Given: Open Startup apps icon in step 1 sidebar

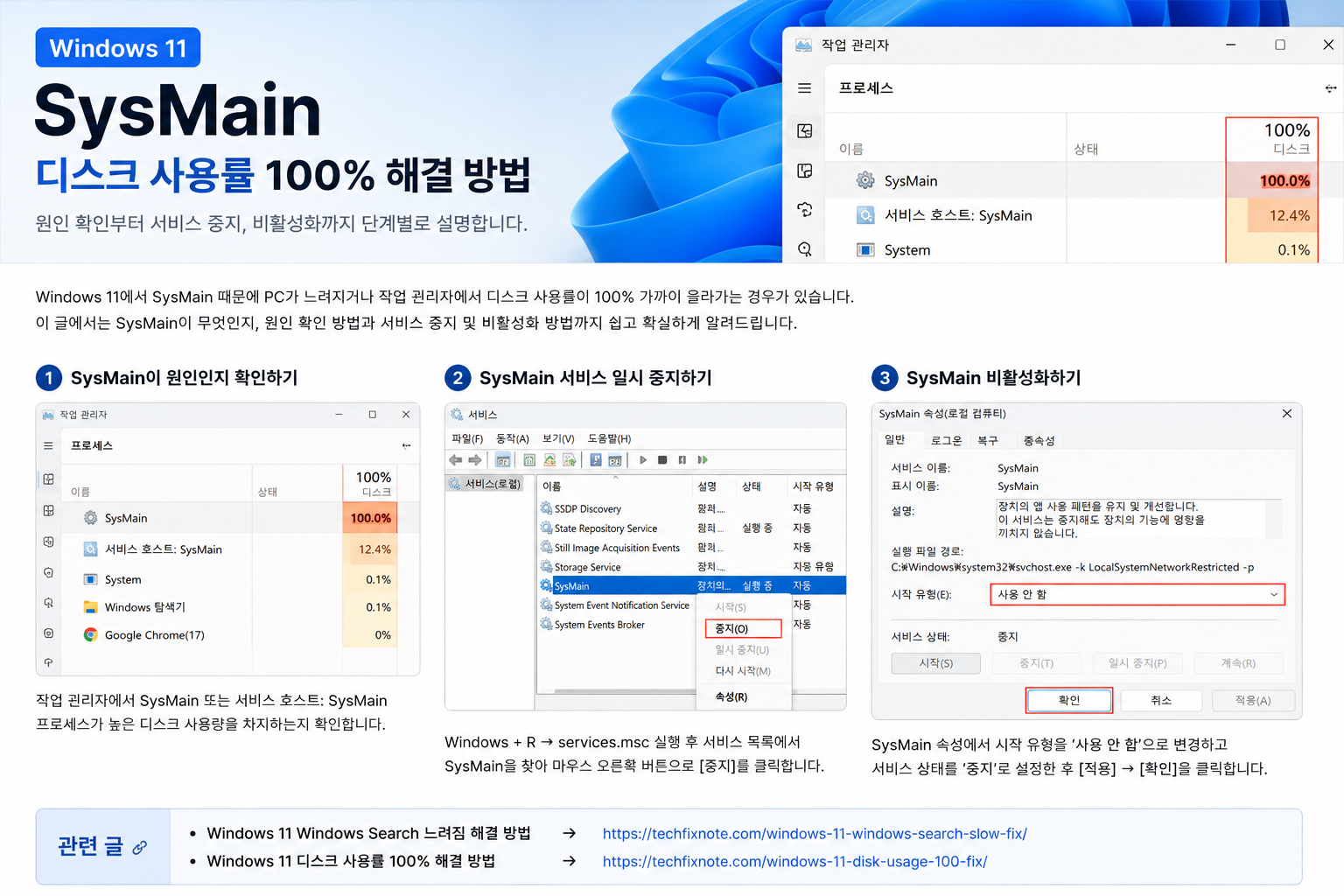Looking at the screenshot, I should (x=48, y=572).
